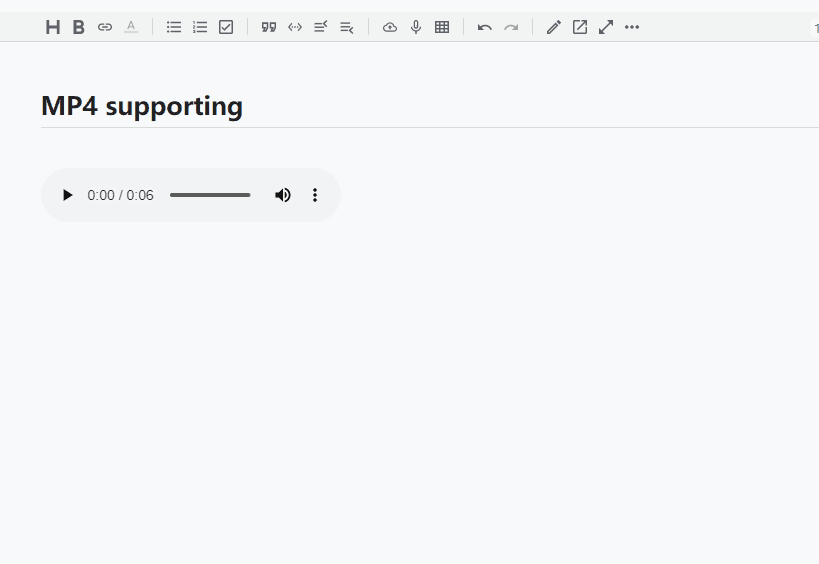Image resolution: width=819 pixels, height=564 pixels.
Task: Open the audio player's three-dot menu
Action: click(x=315, y=195)
